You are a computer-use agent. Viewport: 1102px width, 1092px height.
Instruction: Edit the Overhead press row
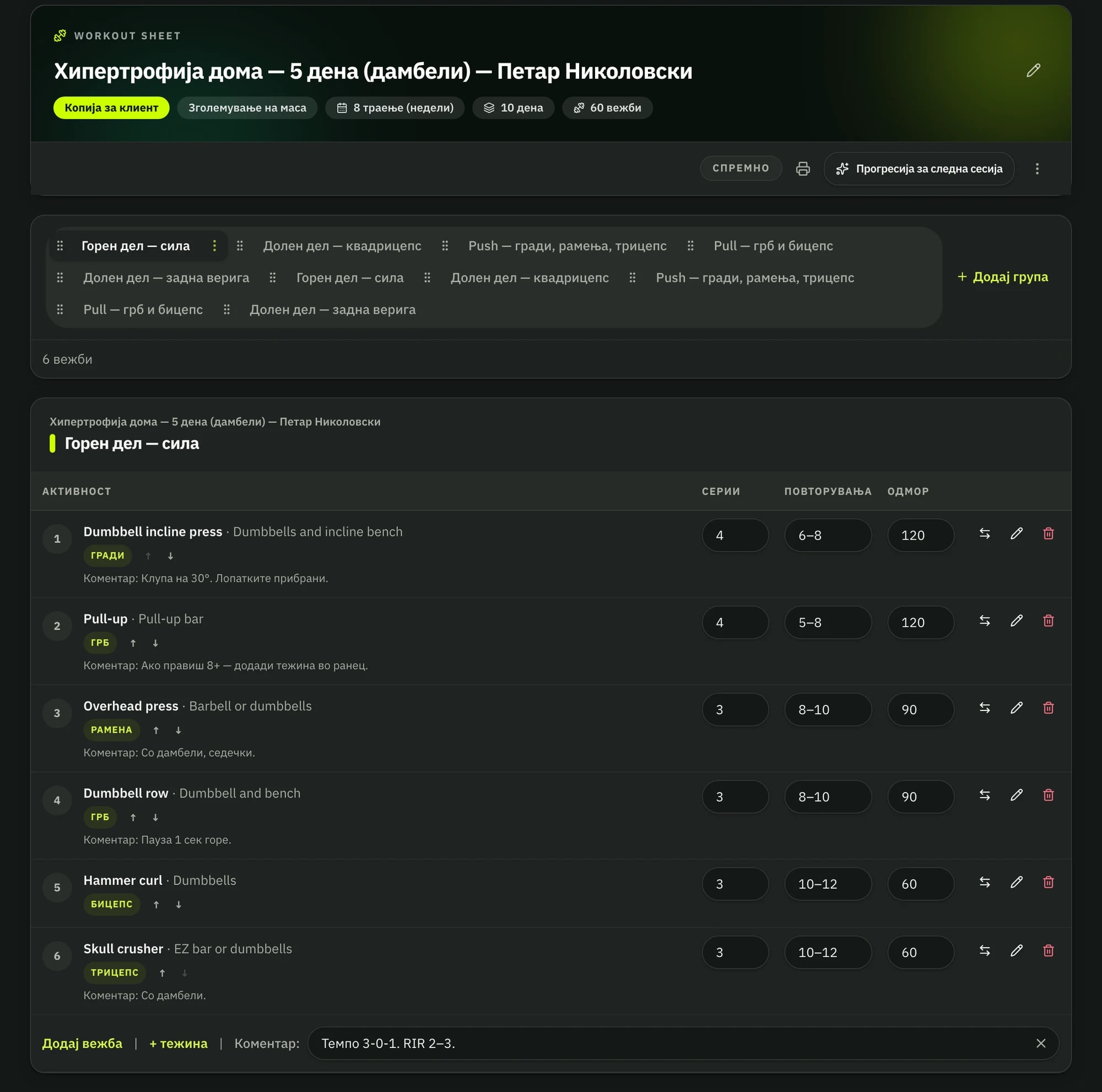1017,708
